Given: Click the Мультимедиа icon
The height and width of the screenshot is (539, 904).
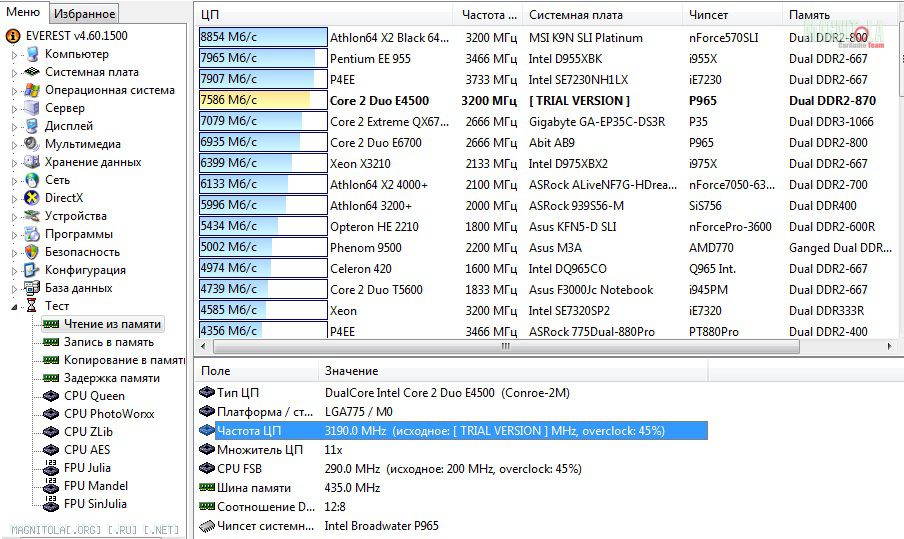Looking at the screenshot, I should coord(32,144).
